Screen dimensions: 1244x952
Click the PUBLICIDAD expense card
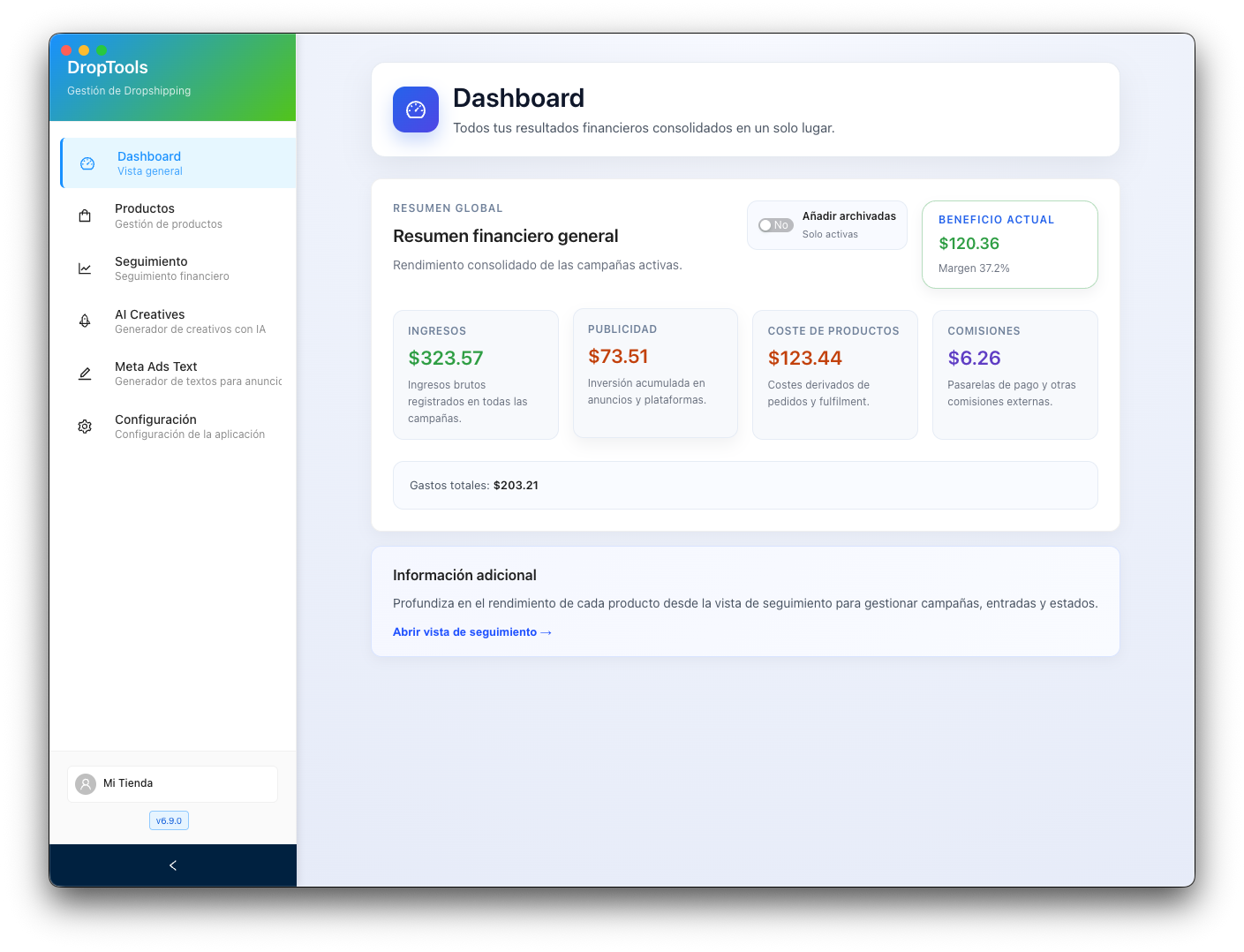[655, 373]
